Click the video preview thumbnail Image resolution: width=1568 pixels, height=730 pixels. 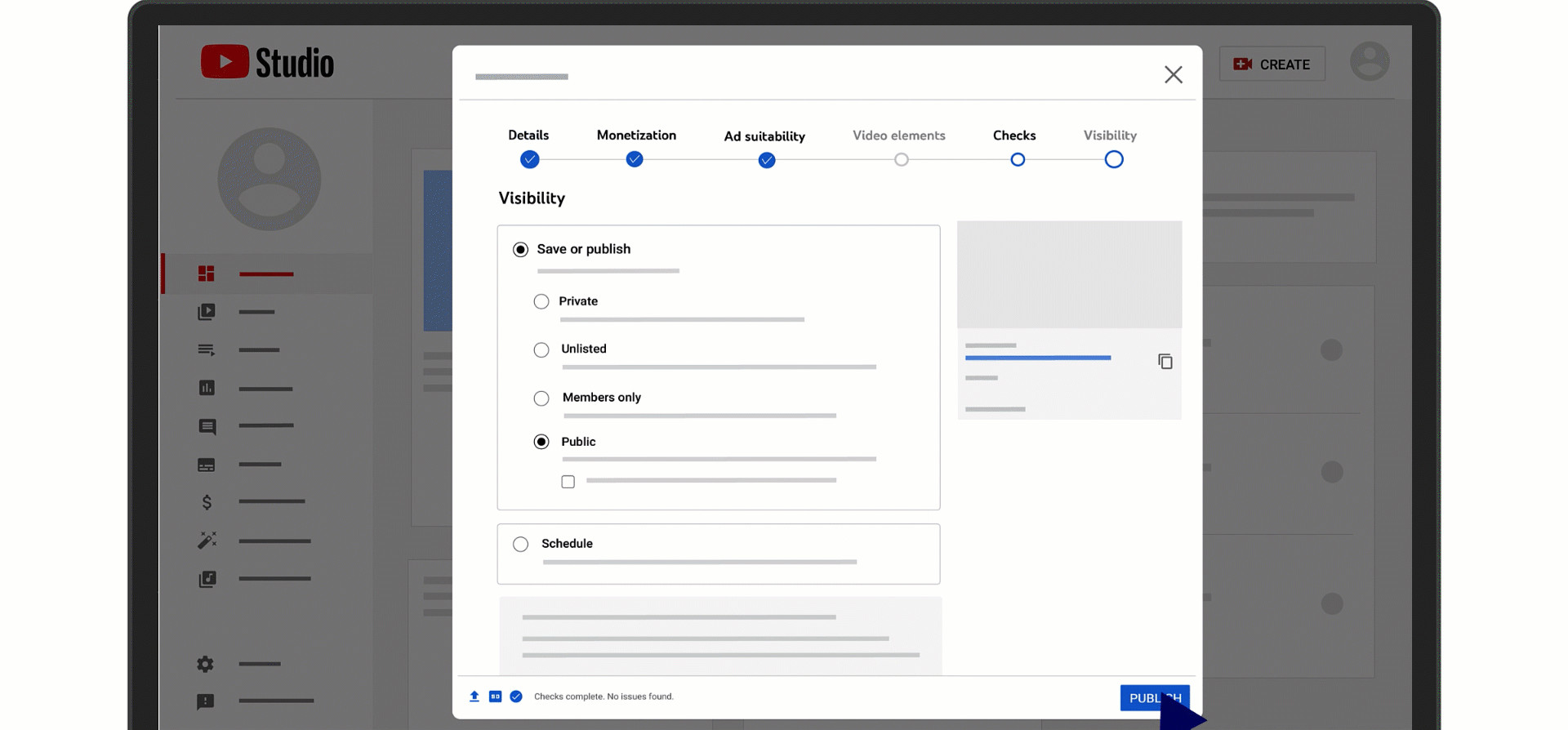pyautogui.click(x=1069, y=274)
